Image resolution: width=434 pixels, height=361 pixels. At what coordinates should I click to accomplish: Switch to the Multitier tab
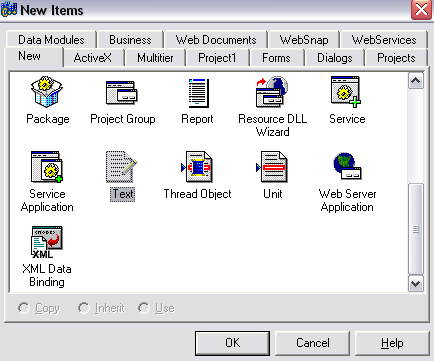[155, 58]
